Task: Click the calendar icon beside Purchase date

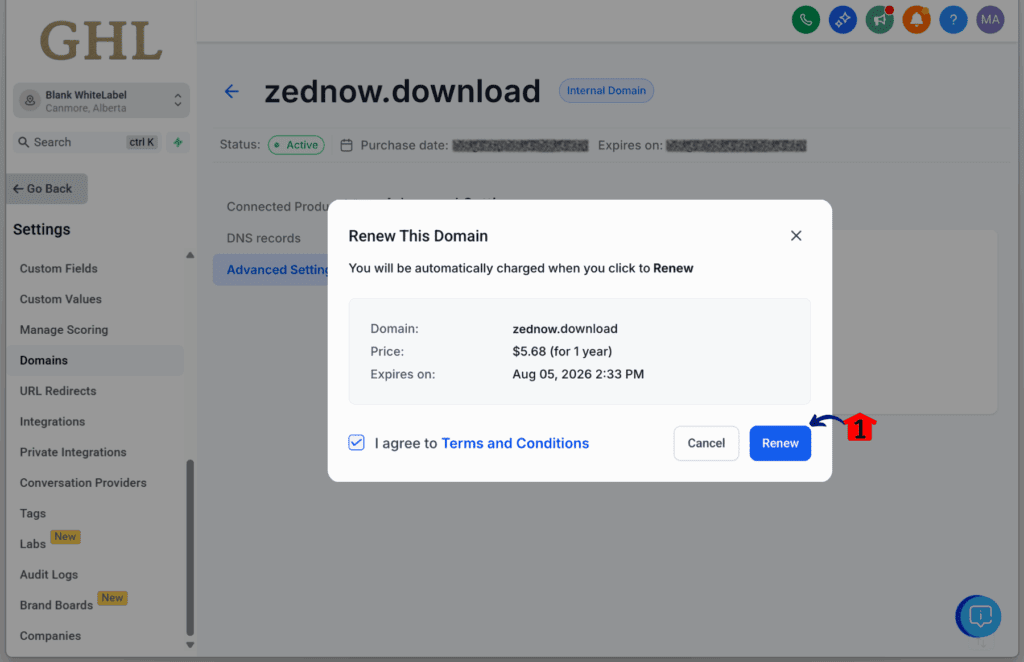Action: tap(346, 145)
